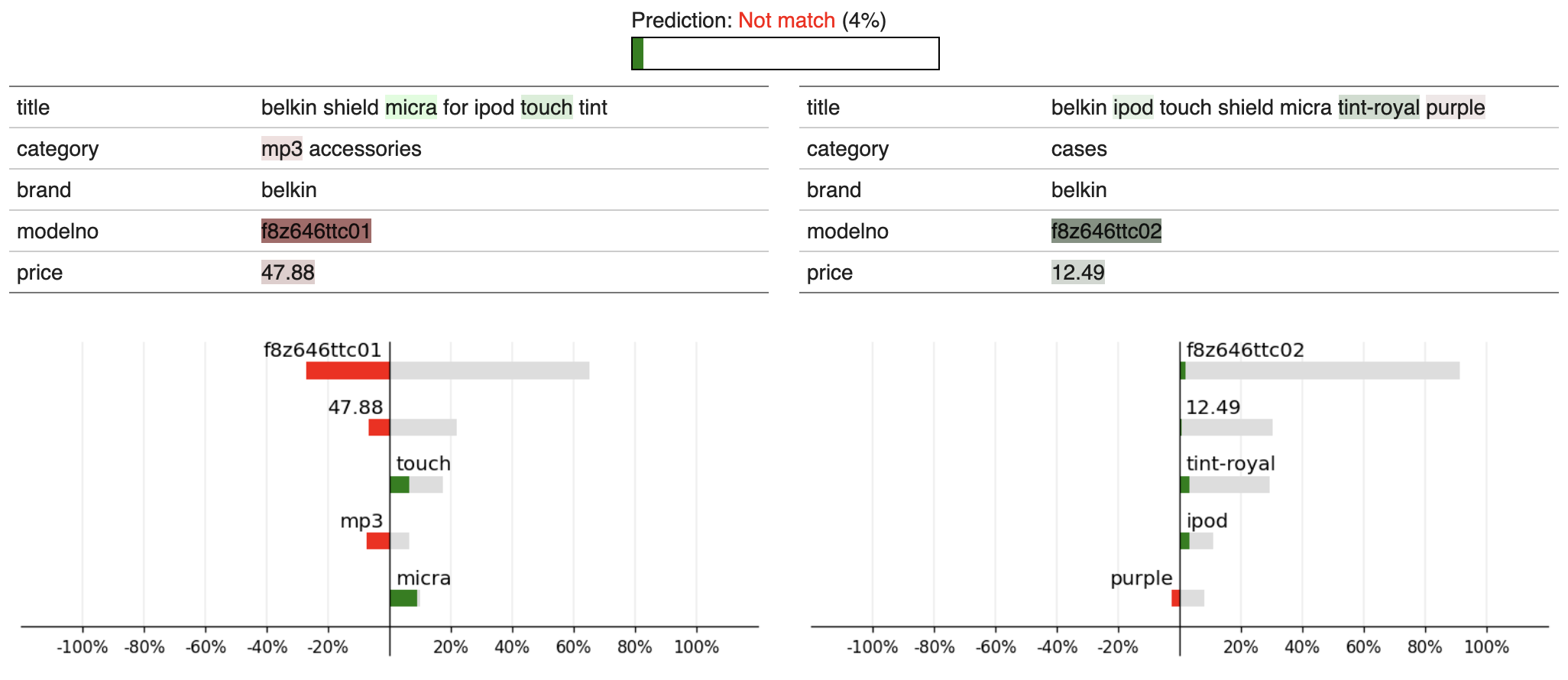The image size is (1568, 680).
Task: Click highlighted "mp3" in the left category row
Action: point(281,148)
